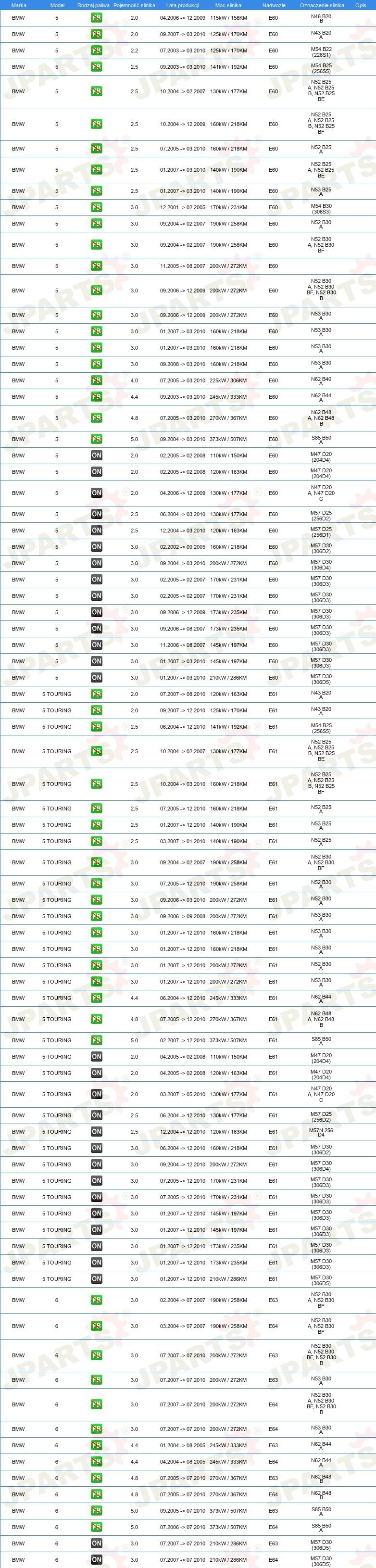Select engine code N46 B20 B cell
376x1568 pixels.
[x=321, y=18]
